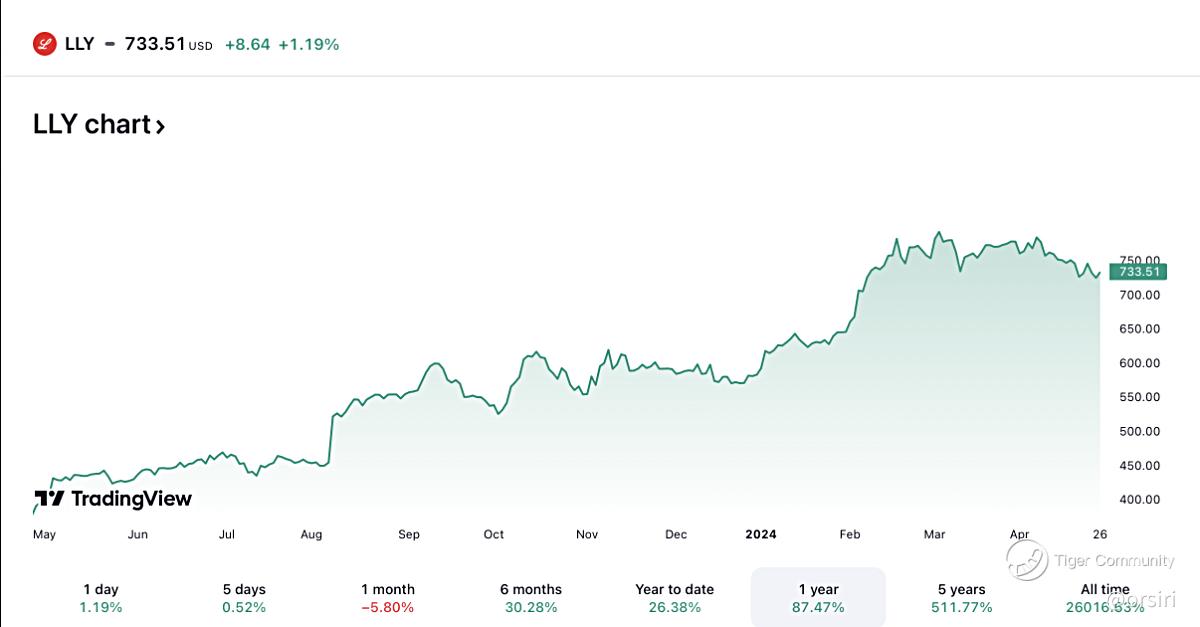Click the Tiger Community watermark logo
Screen dimensions: 1200x627
pos(1027,563)
